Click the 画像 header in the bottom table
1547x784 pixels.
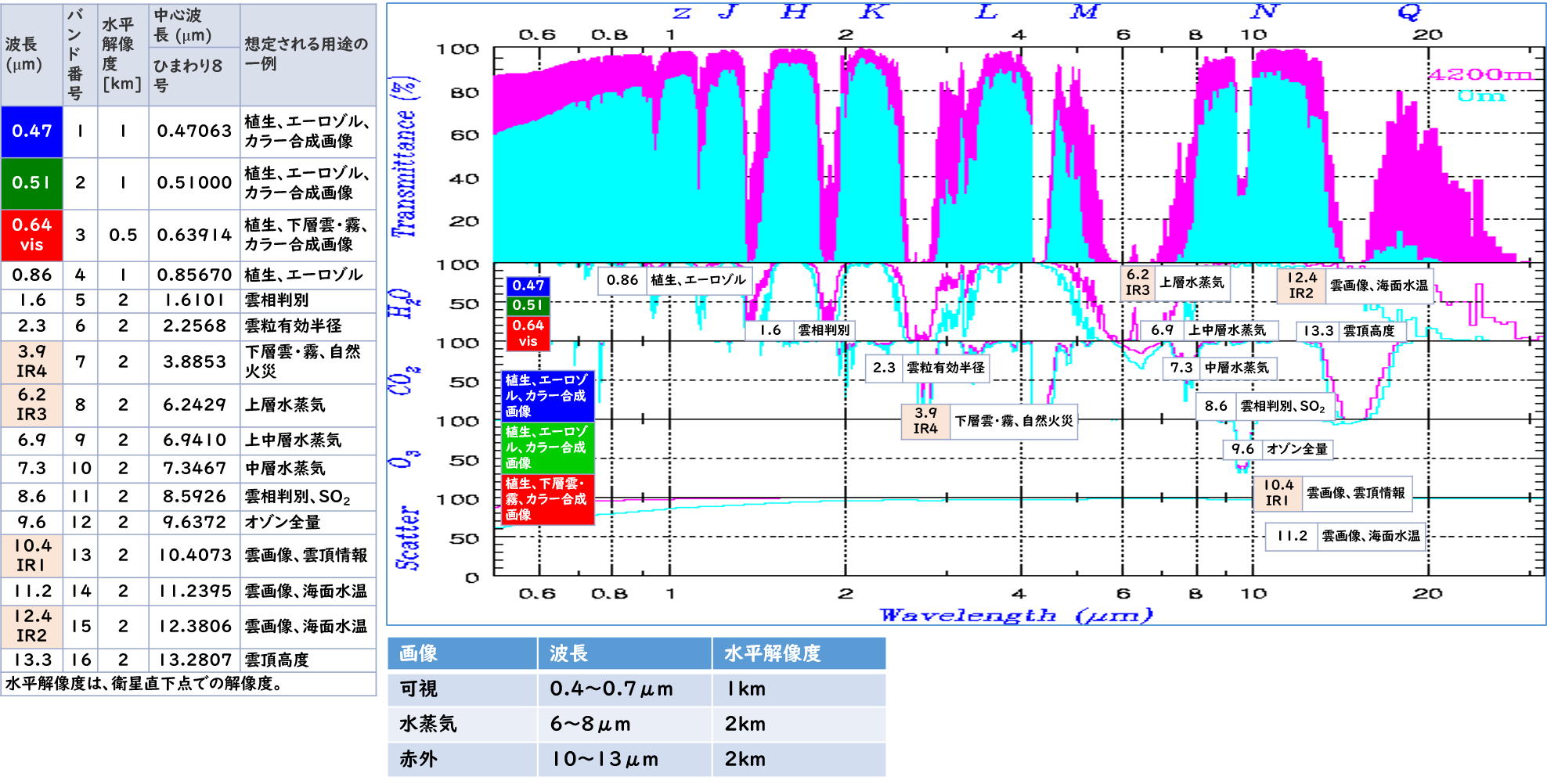point(419,653)
